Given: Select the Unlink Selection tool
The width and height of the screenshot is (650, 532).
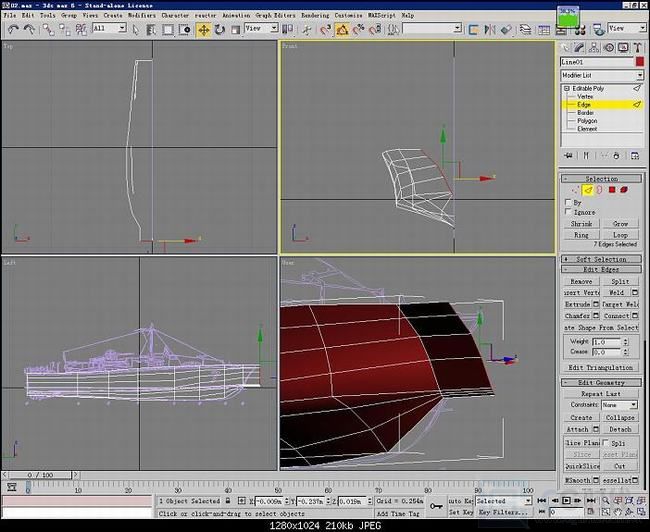Looking at the screenshot, I should (65, 29).
